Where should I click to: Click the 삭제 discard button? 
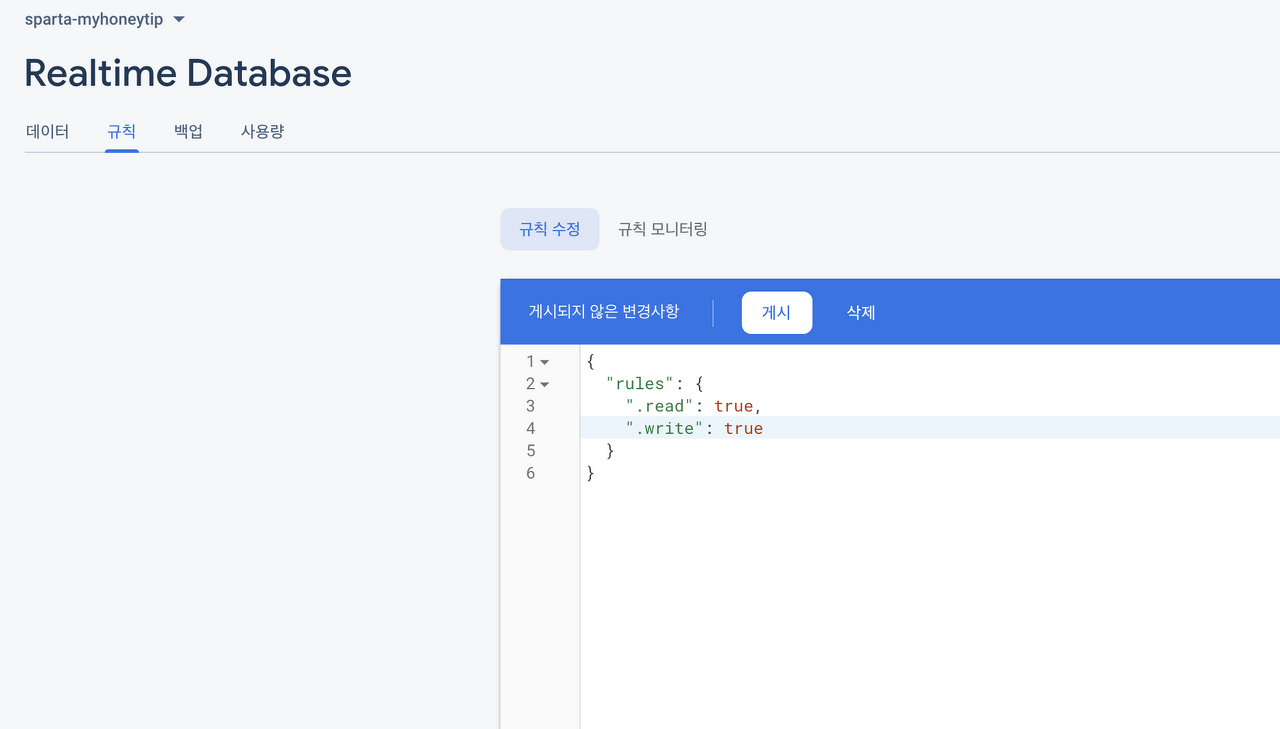[x=861, y=312]
